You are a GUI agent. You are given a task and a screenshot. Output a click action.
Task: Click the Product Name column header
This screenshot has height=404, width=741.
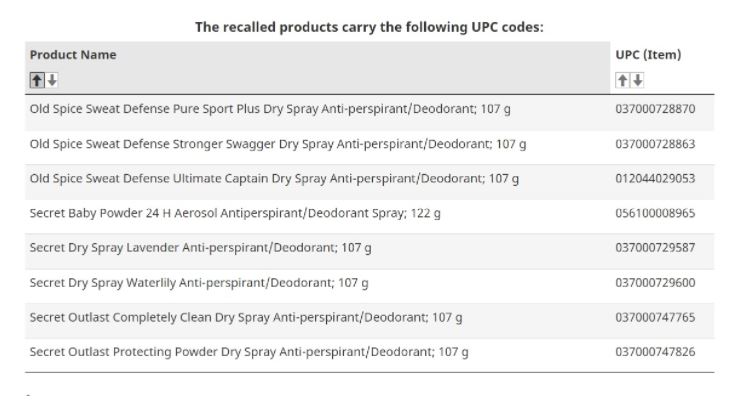[x=73, y=55]
